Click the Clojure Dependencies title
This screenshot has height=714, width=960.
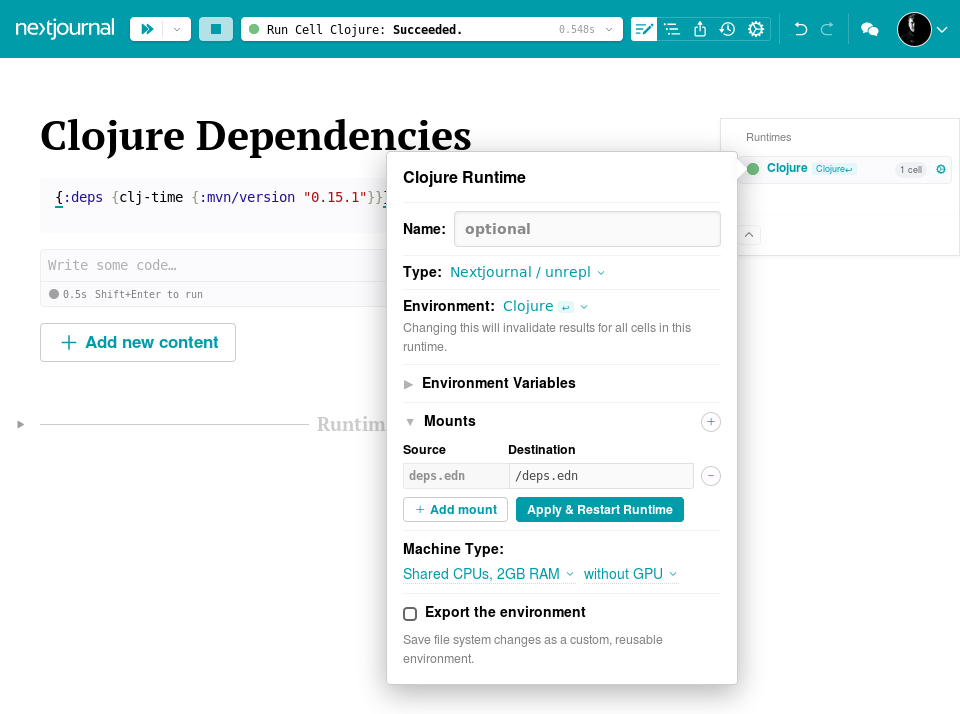tap(256, 136)
